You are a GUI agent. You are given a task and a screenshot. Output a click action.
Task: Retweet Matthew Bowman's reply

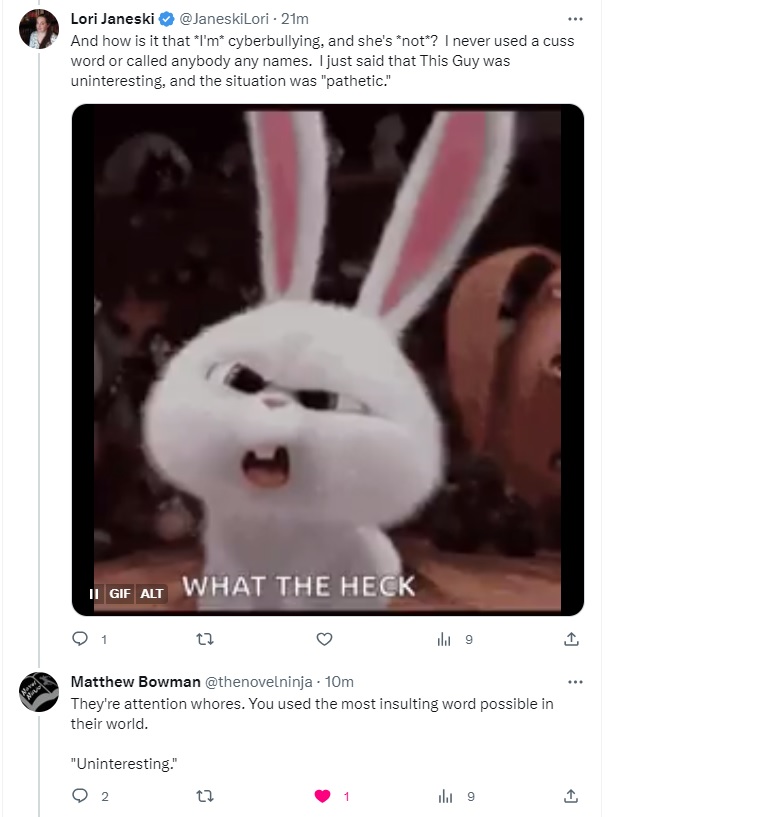point(205,796)
